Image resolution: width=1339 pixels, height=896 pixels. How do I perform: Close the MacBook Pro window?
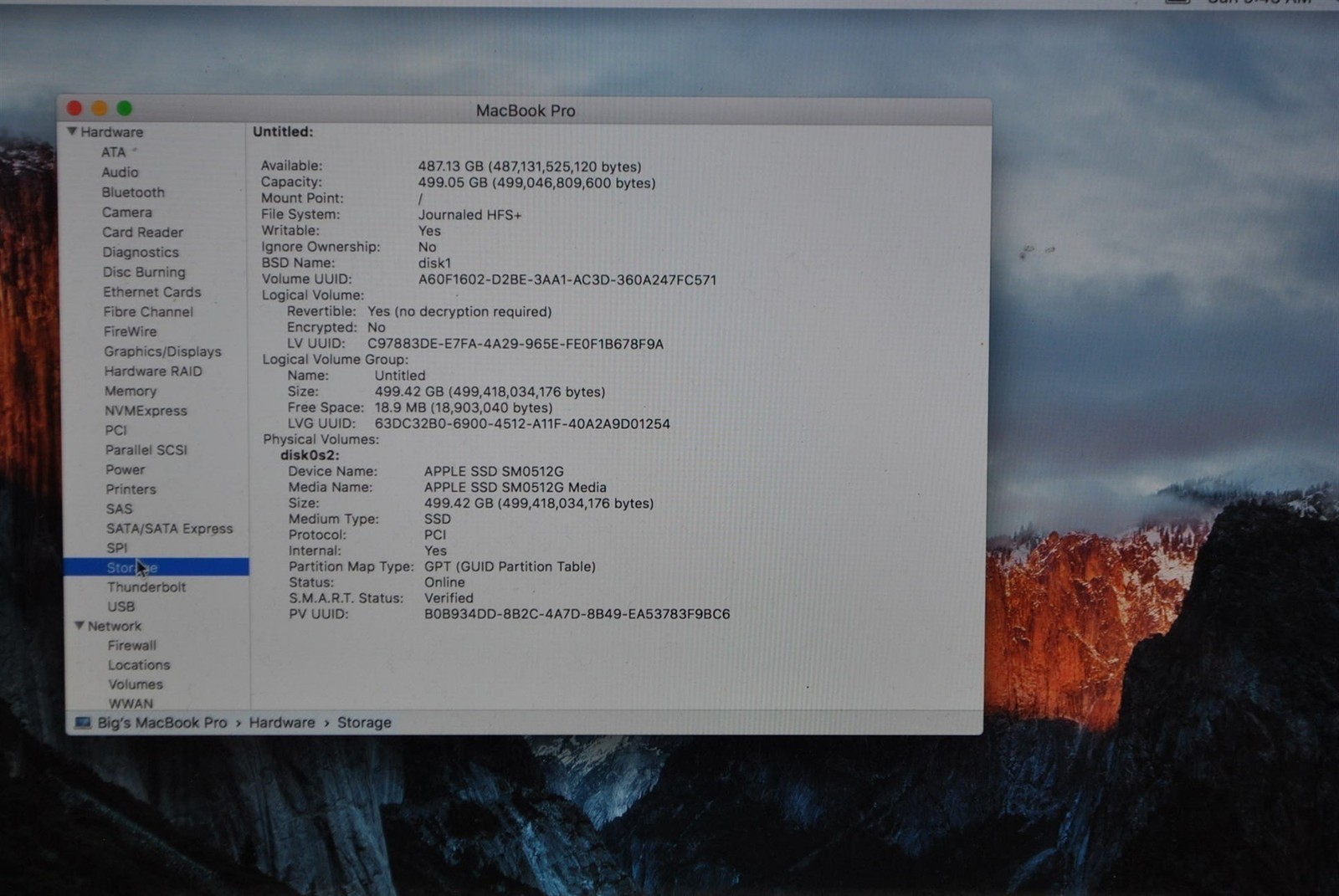pyautogui.click(x=74, y=108)
